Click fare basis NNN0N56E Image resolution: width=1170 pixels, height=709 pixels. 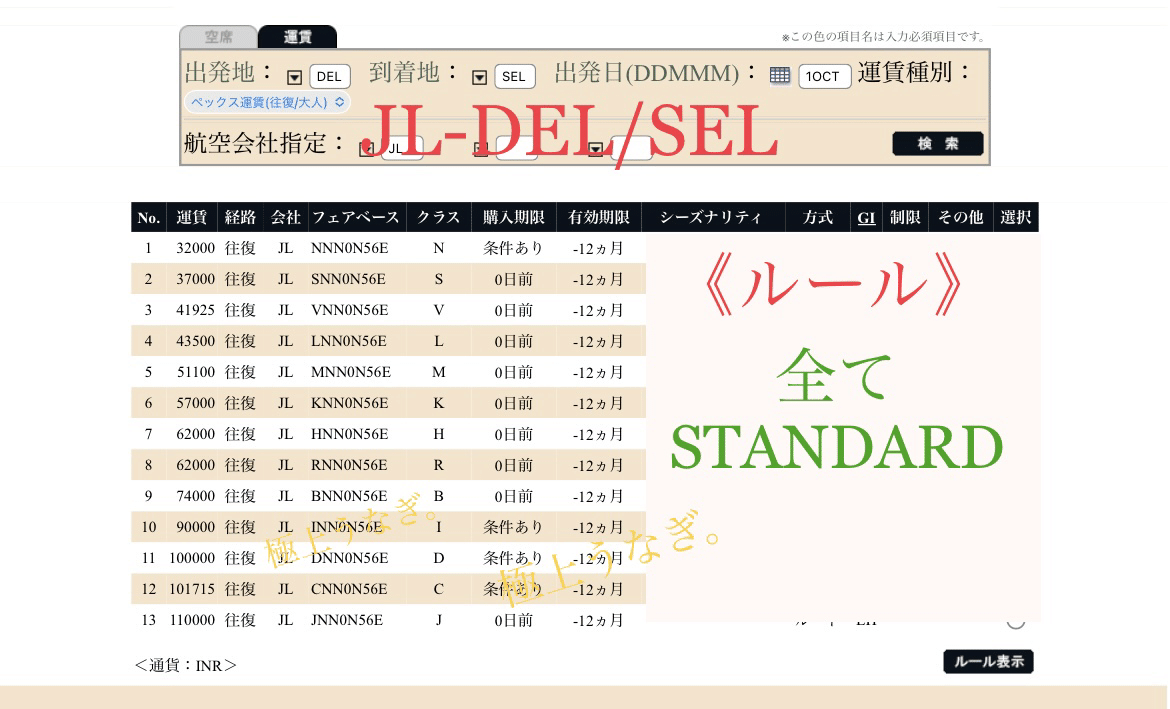349,248
